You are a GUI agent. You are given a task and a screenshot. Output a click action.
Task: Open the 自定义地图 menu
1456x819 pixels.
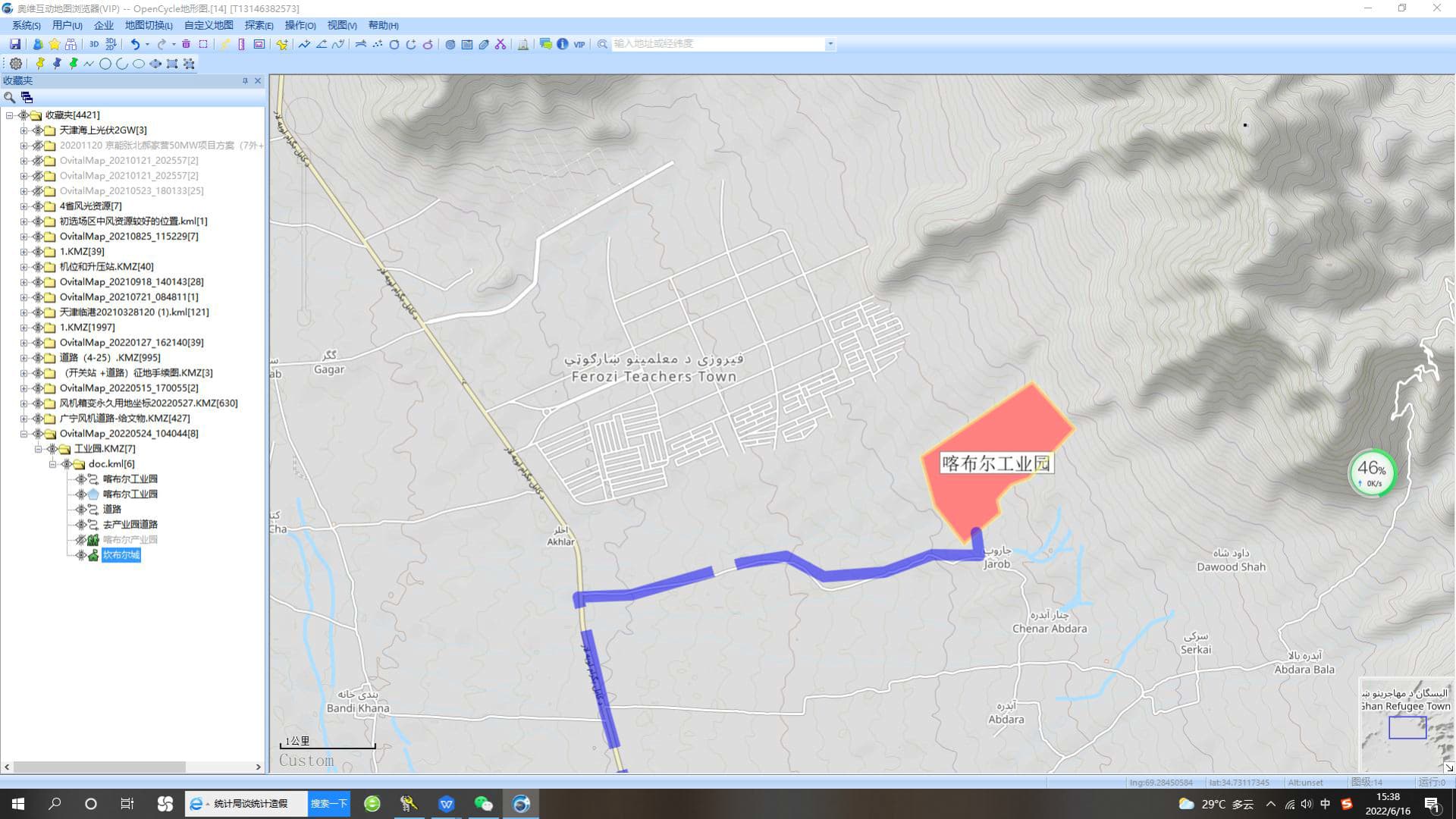click(209, 25)
